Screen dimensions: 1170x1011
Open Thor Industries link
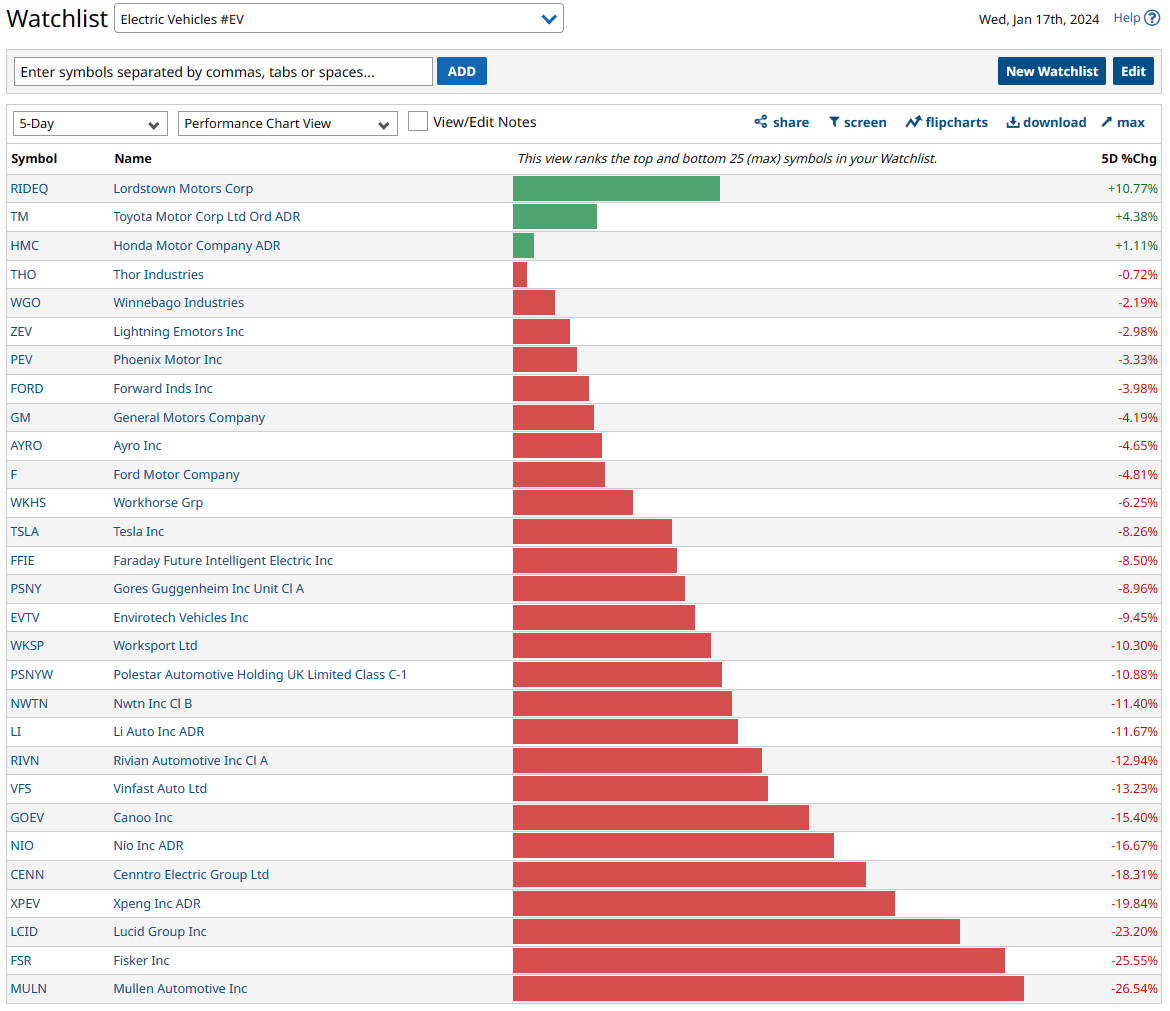[158, 275]
